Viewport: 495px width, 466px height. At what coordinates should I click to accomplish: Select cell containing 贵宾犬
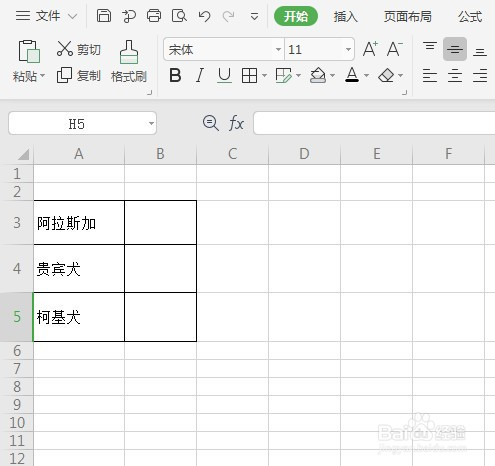[79, 269]
